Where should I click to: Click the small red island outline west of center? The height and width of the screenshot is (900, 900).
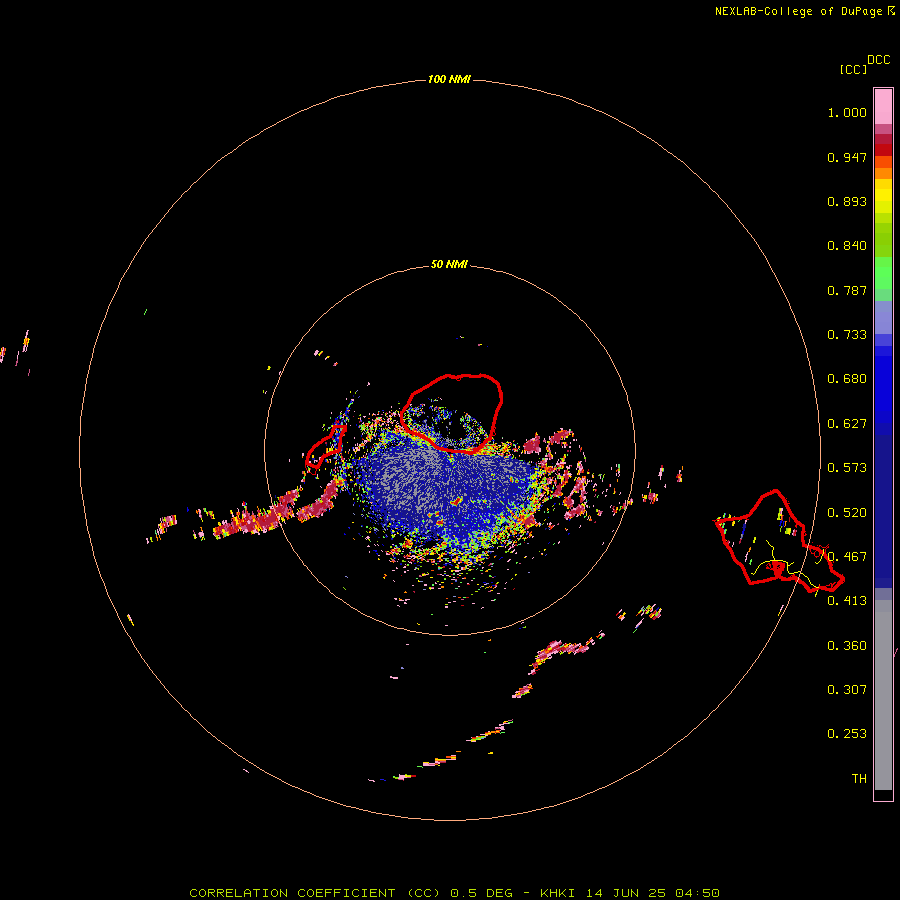click(x=325, y=447)
